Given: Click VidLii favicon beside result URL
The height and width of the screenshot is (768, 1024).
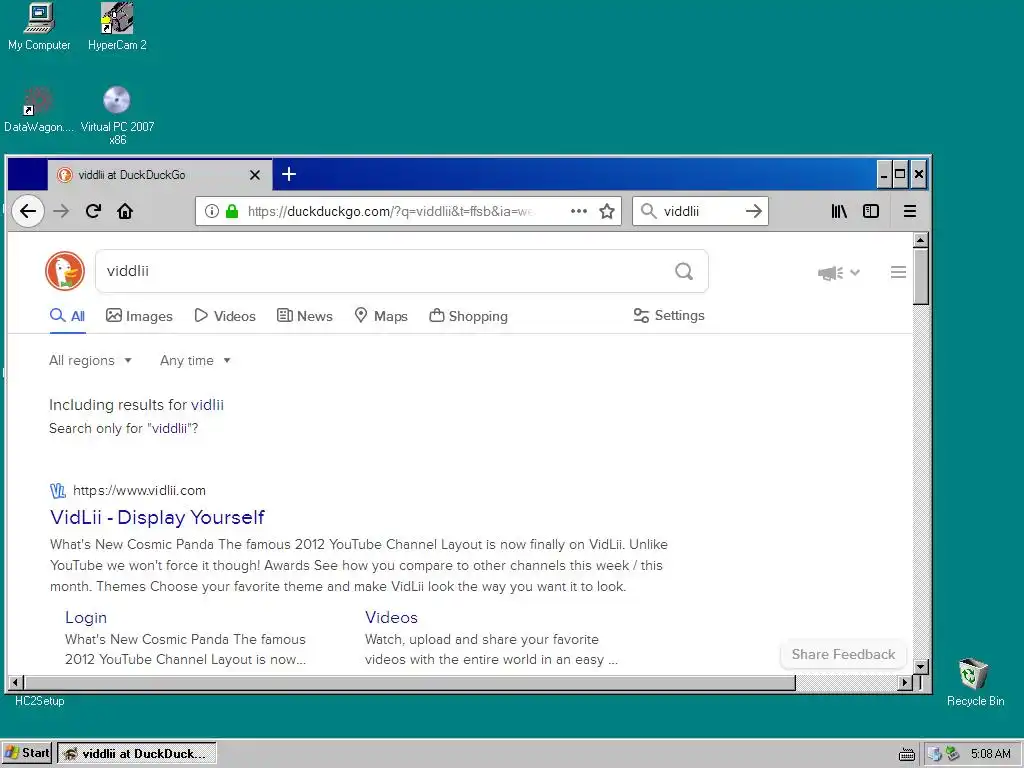Looking at the screenshot, I should [x=57, y=490].
